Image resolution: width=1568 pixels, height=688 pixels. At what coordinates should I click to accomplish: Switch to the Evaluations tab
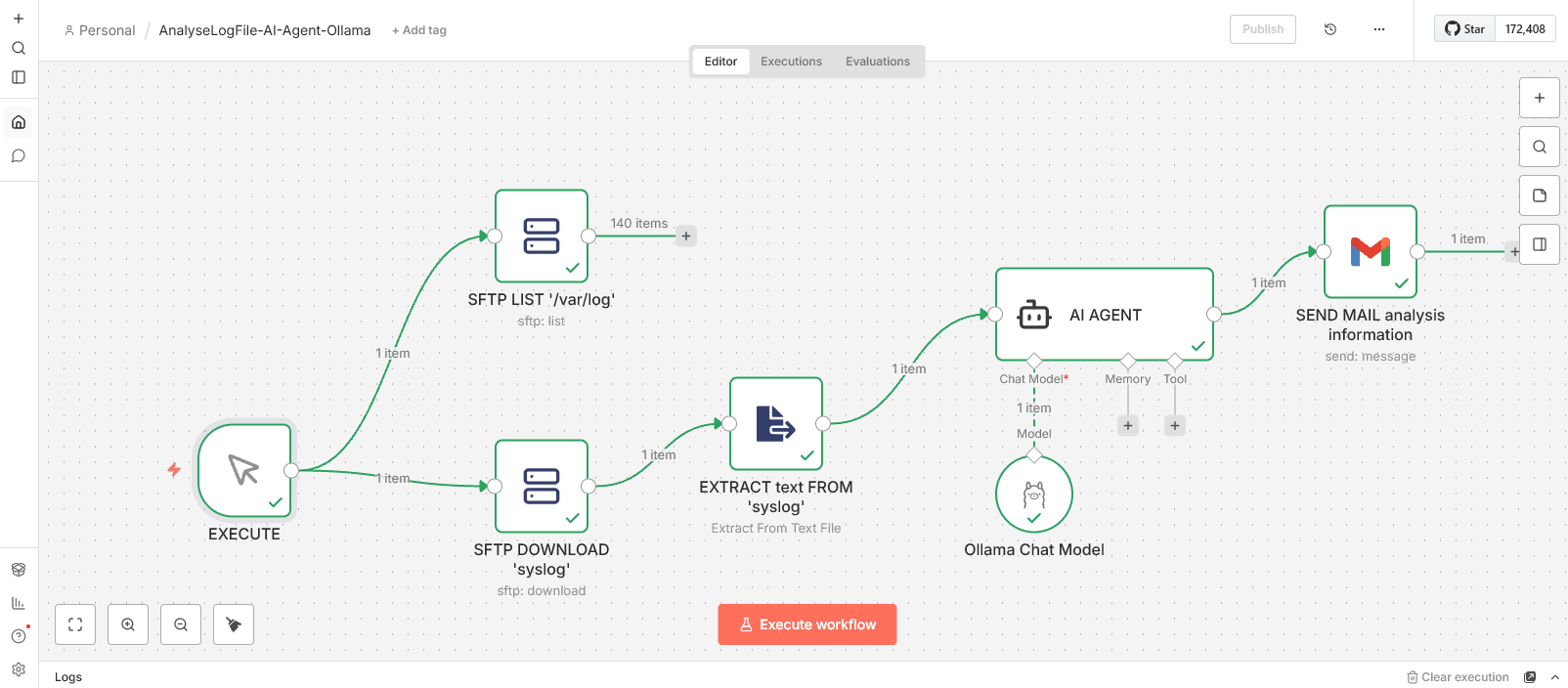[x=877, y=62]
